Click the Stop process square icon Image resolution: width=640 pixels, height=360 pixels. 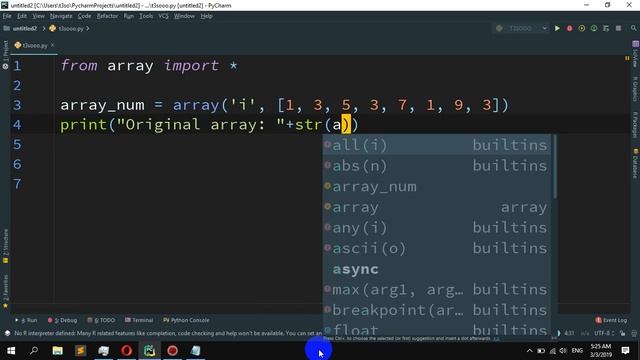pyautogui.click(x=618, y=29)
